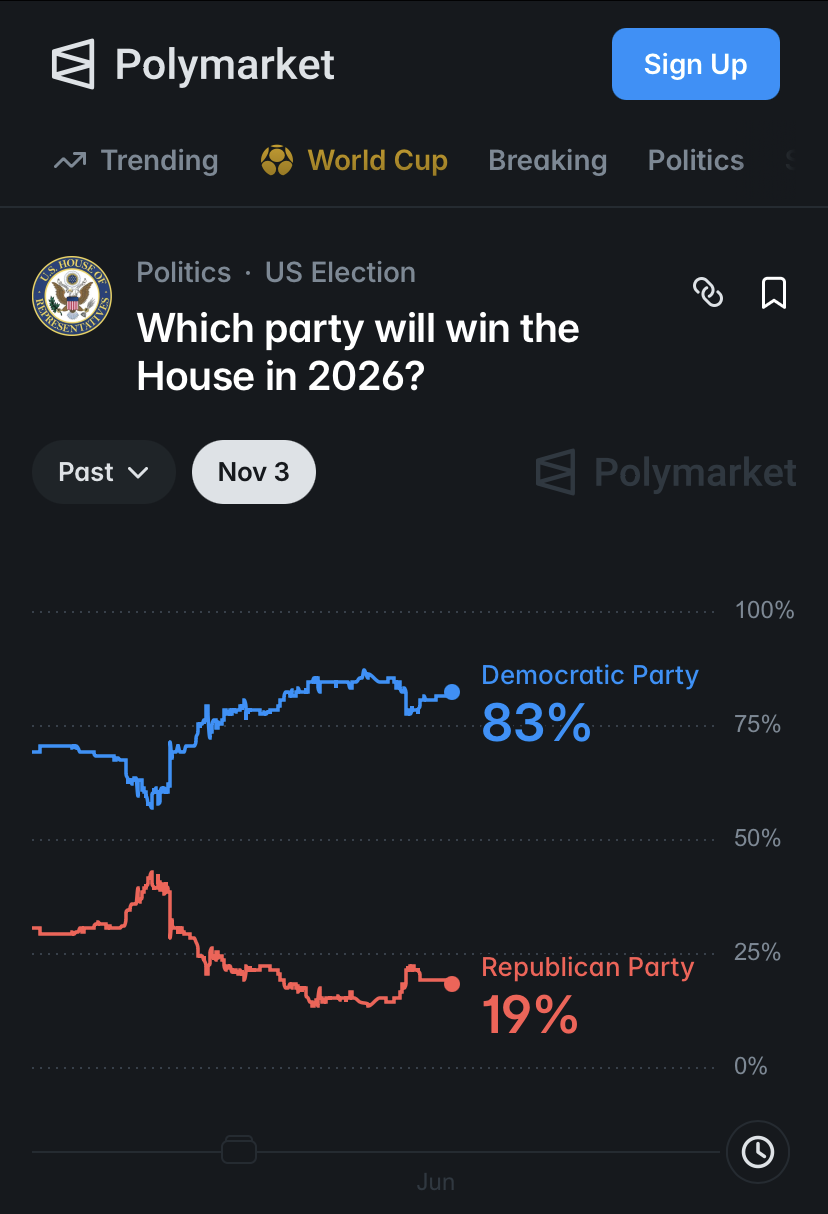Click the chart timeline slider handle
Image resolution: width=828 pixels, height=1214 pixels.
click(239, 1151)
